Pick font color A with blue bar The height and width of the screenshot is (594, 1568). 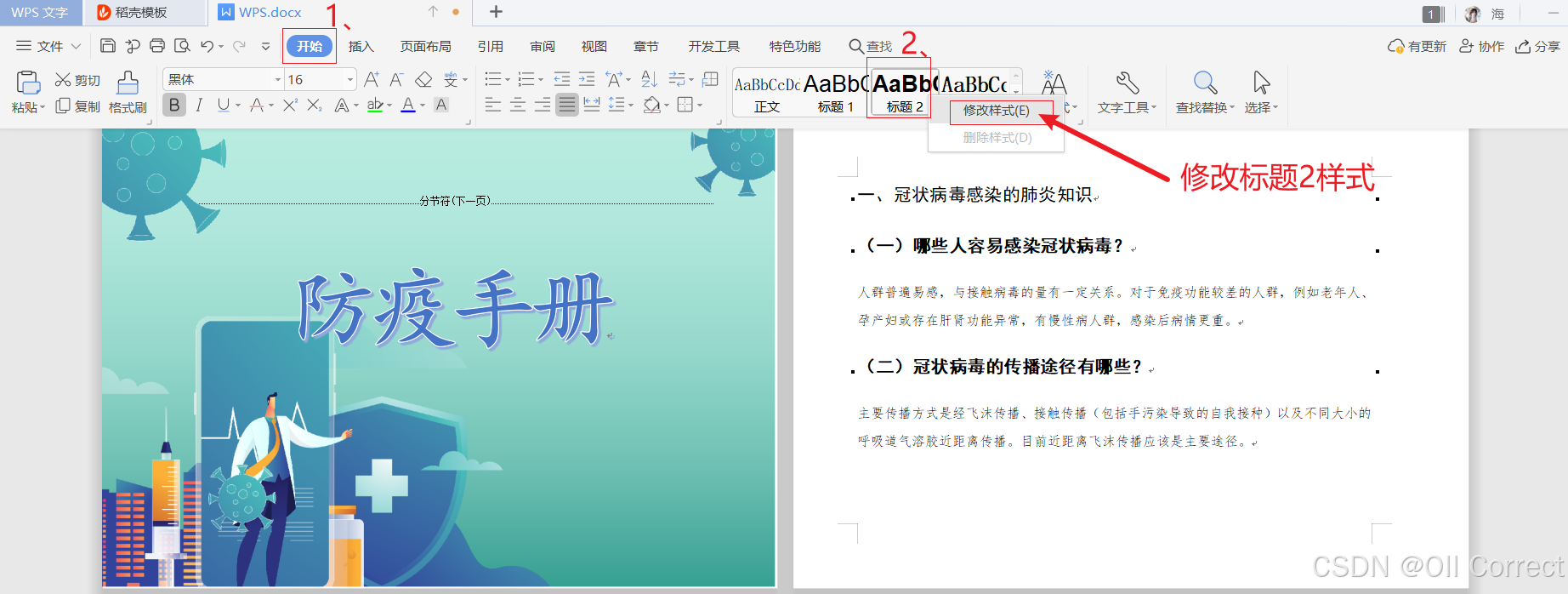click(408, 105)
